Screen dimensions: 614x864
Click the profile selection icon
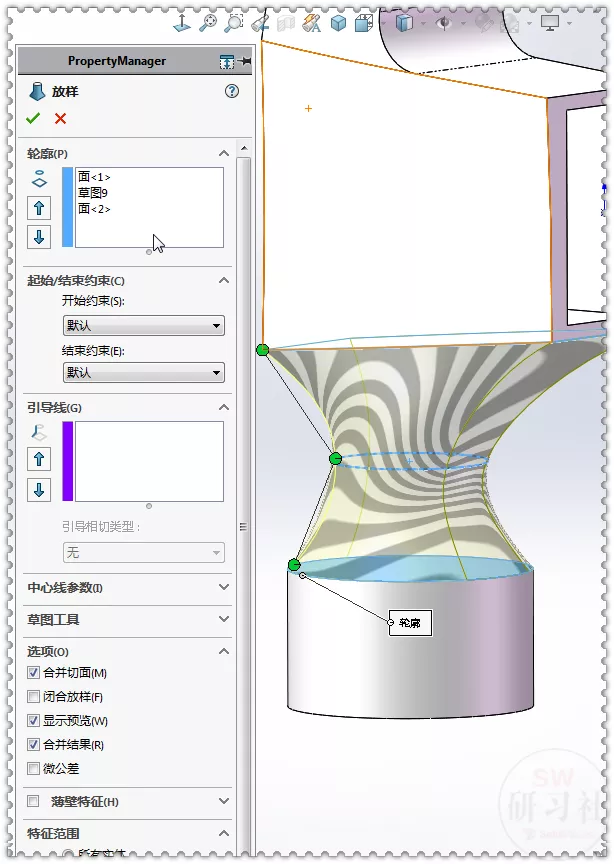(x=39, y=179)
